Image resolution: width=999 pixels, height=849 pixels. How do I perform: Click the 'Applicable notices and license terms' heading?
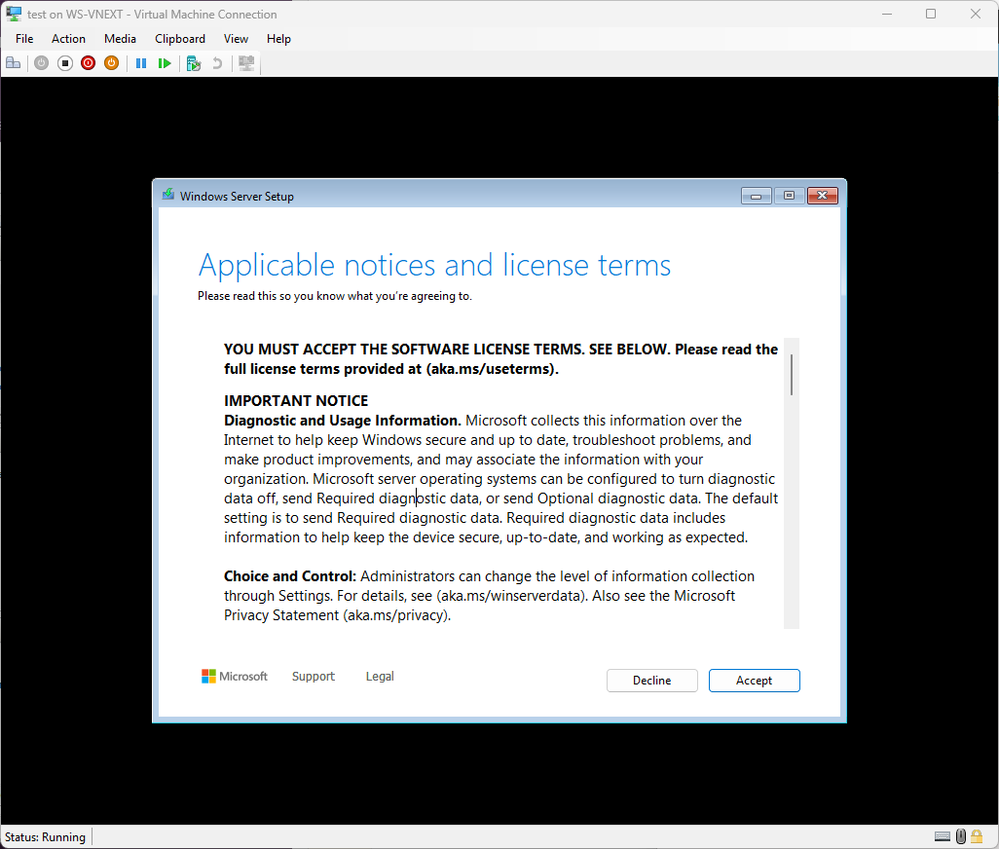click(435, 265)
